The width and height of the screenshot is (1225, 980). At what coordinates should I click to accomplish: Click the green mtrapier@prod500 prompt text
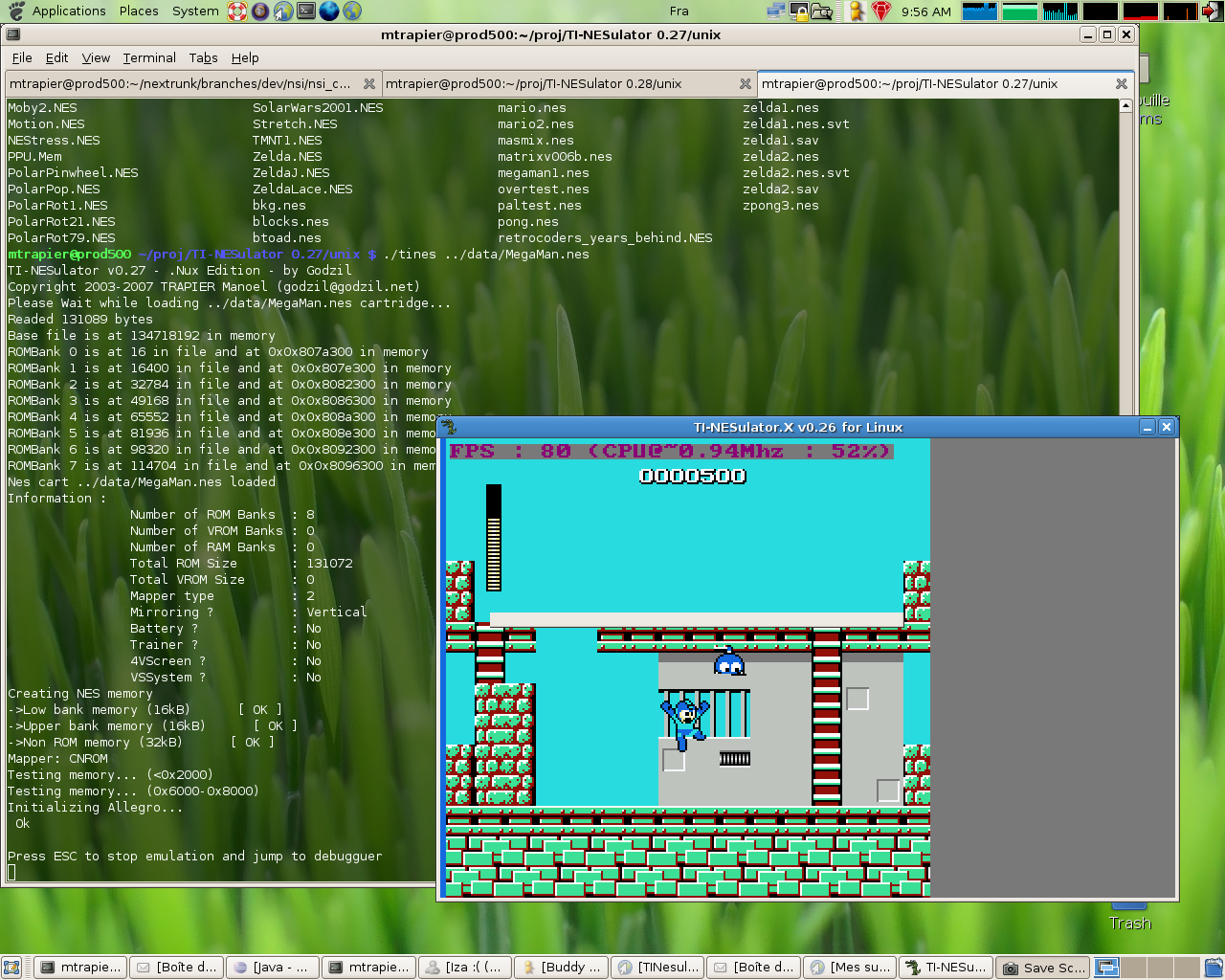point(69,255)
